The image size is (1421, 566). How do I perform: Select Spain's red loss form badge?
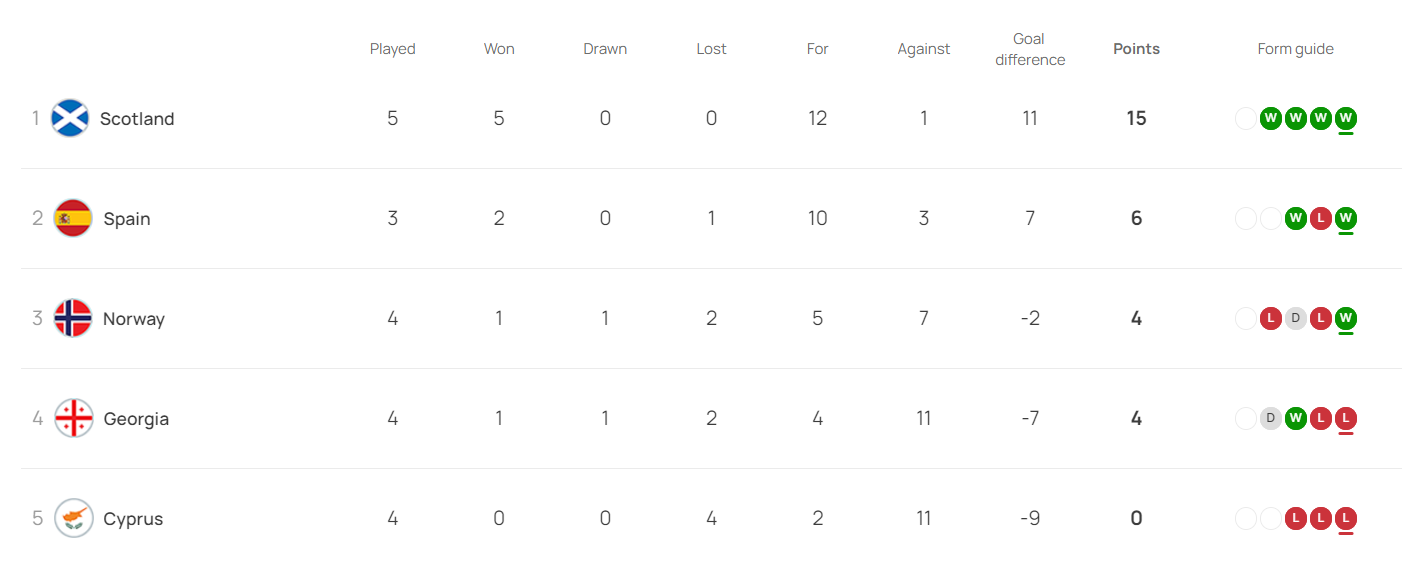[1321, 219]
